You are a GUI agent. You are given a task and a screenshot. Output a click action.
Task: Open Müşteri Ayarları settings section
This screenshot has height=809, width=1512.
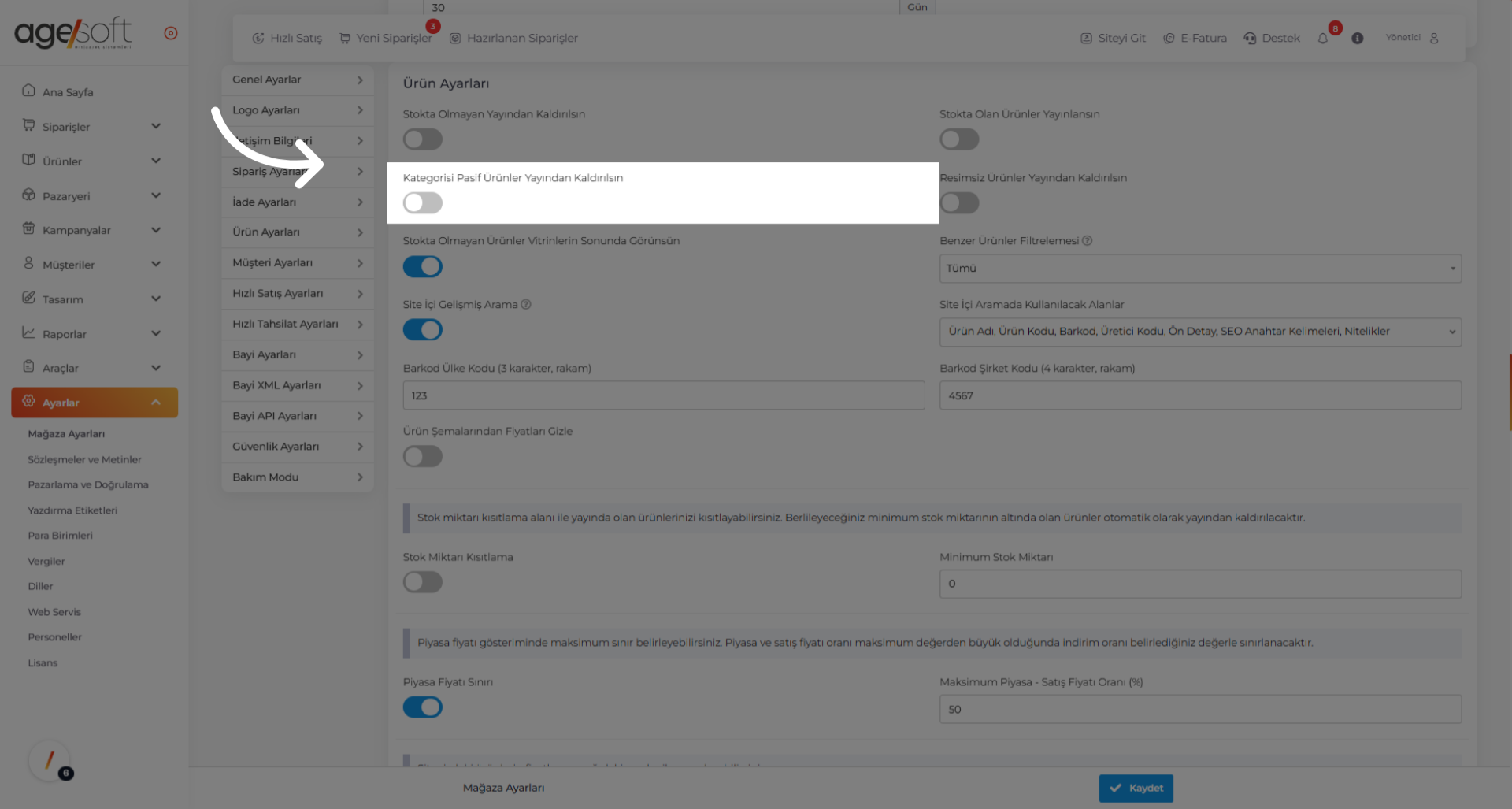pos(298,263)
